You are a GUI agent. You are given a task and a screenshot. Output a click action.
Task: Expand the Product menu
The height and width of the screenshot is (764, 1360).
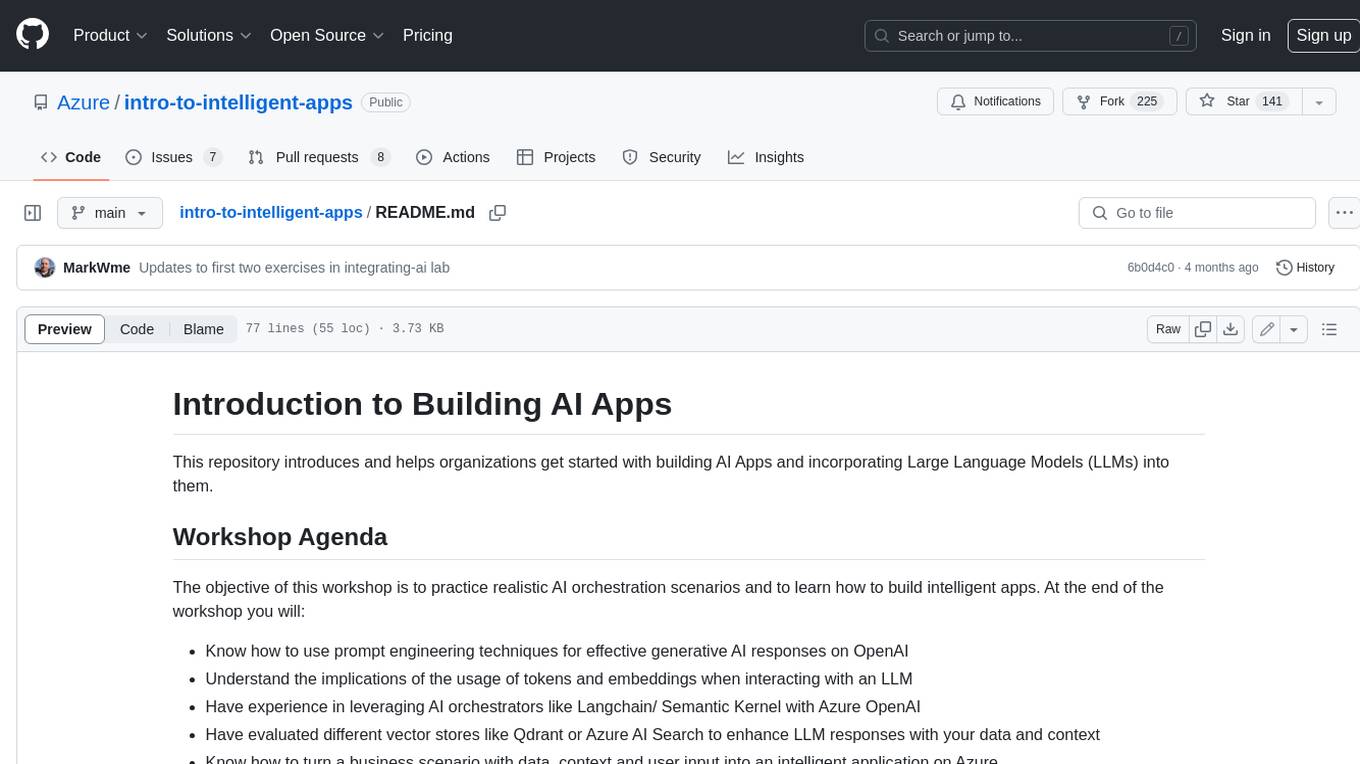tap(110, 35)
